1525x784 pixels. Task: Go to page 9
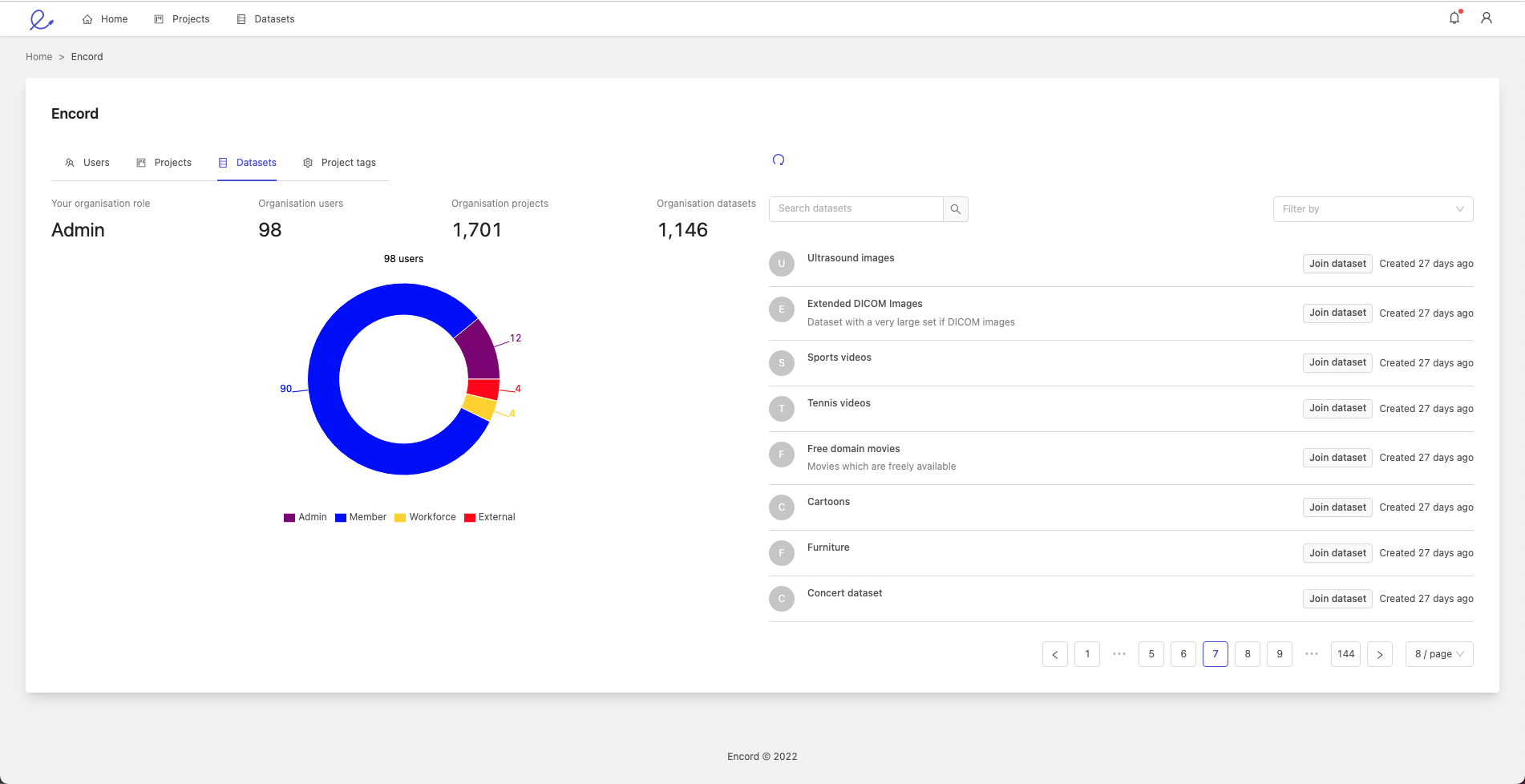1280,654
